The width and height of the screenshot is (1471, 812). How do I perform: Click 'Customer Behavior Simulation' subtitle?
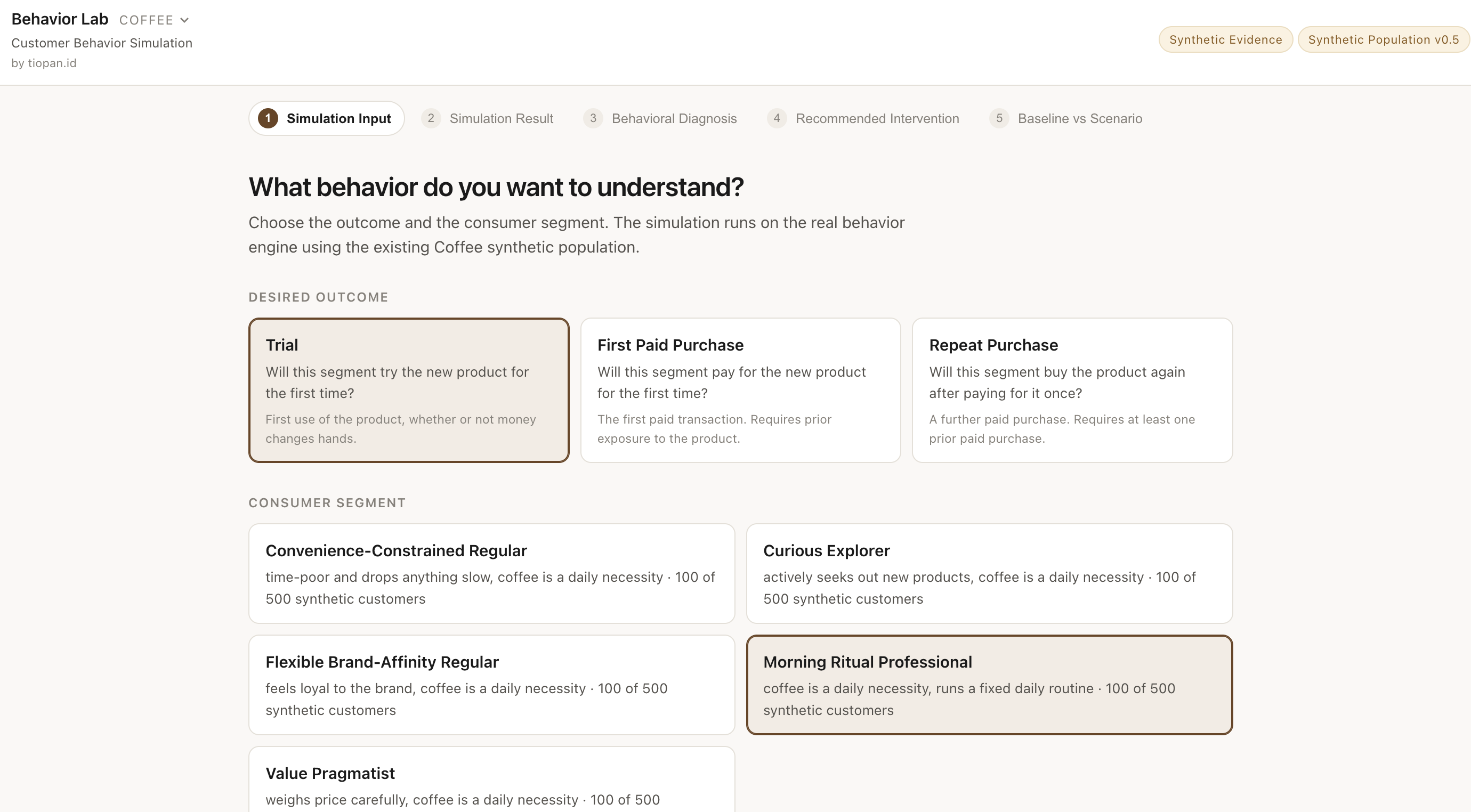(x=102, y=43)
